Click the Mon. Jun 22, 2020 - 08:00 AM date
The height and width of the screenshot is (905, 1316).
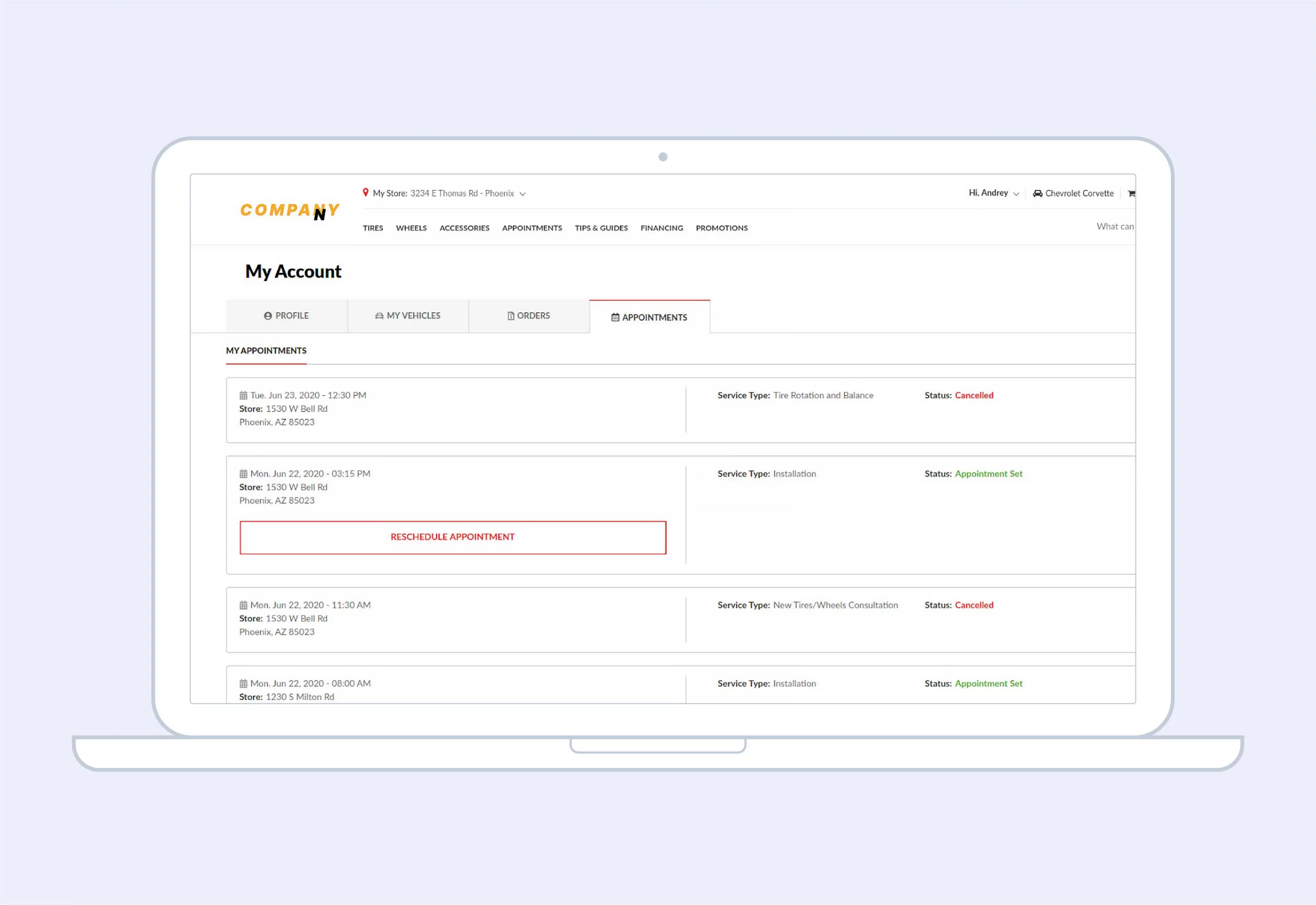[310, 683]
